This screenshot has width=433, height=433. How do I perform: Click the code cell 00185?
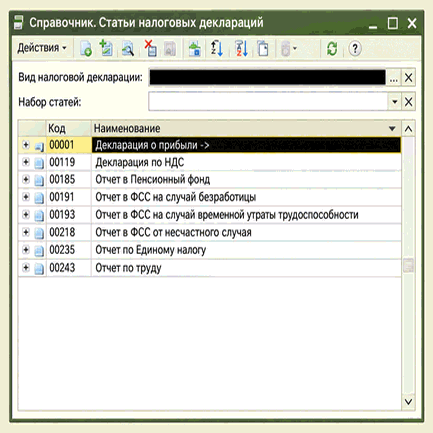click(x=68, y=180)
